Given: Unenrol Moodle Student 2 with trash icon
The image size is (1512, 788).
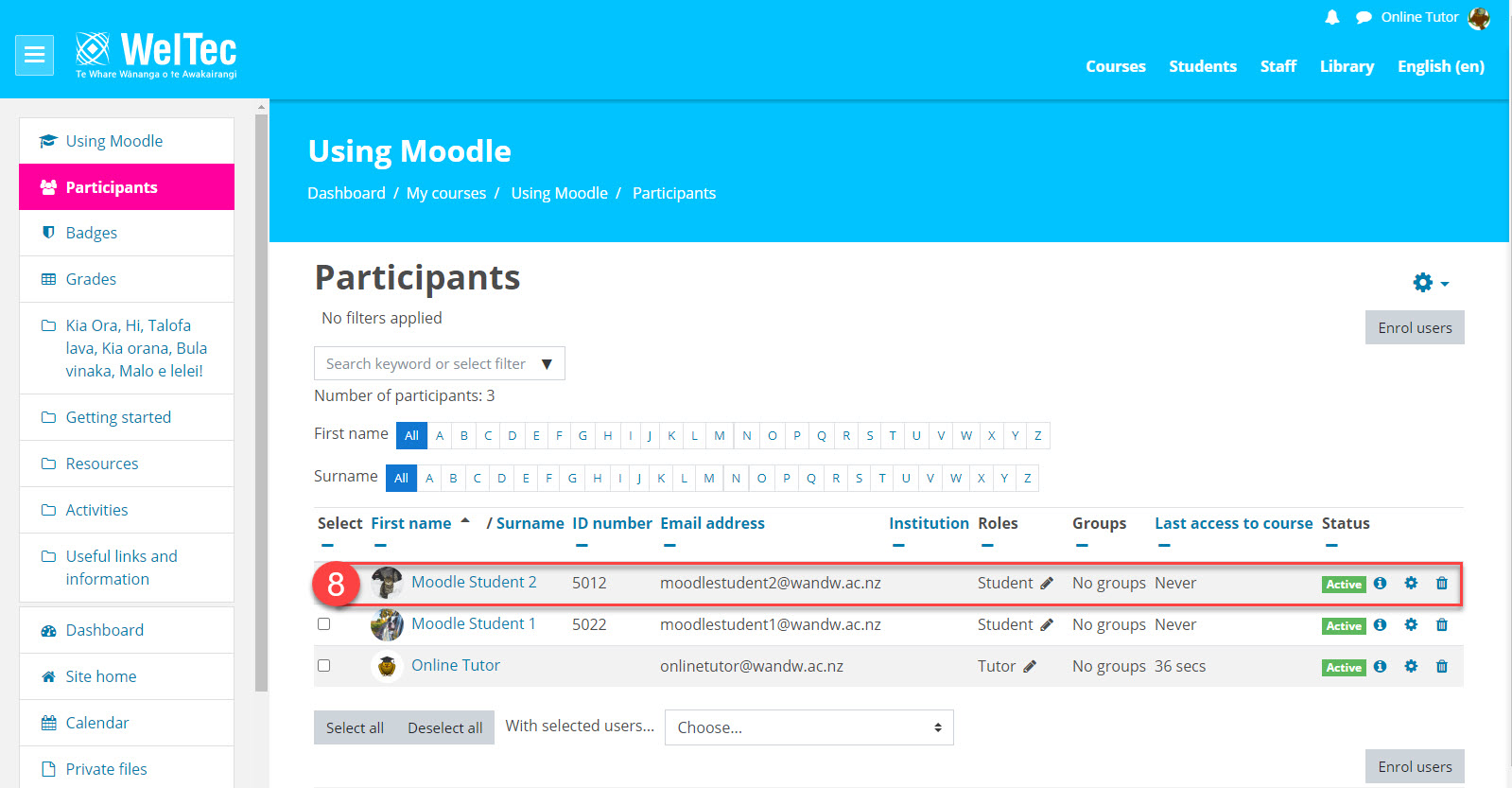Looking at the screenshot, I should point(1442,584).
